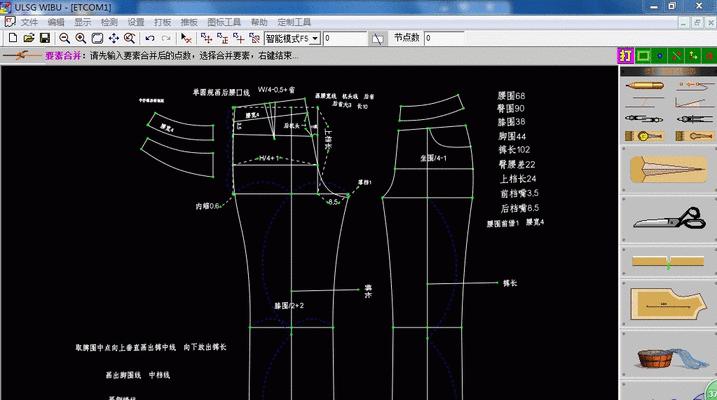Open a file with the folder icon
Screen dimensions: 717x400
coord(29,38)
